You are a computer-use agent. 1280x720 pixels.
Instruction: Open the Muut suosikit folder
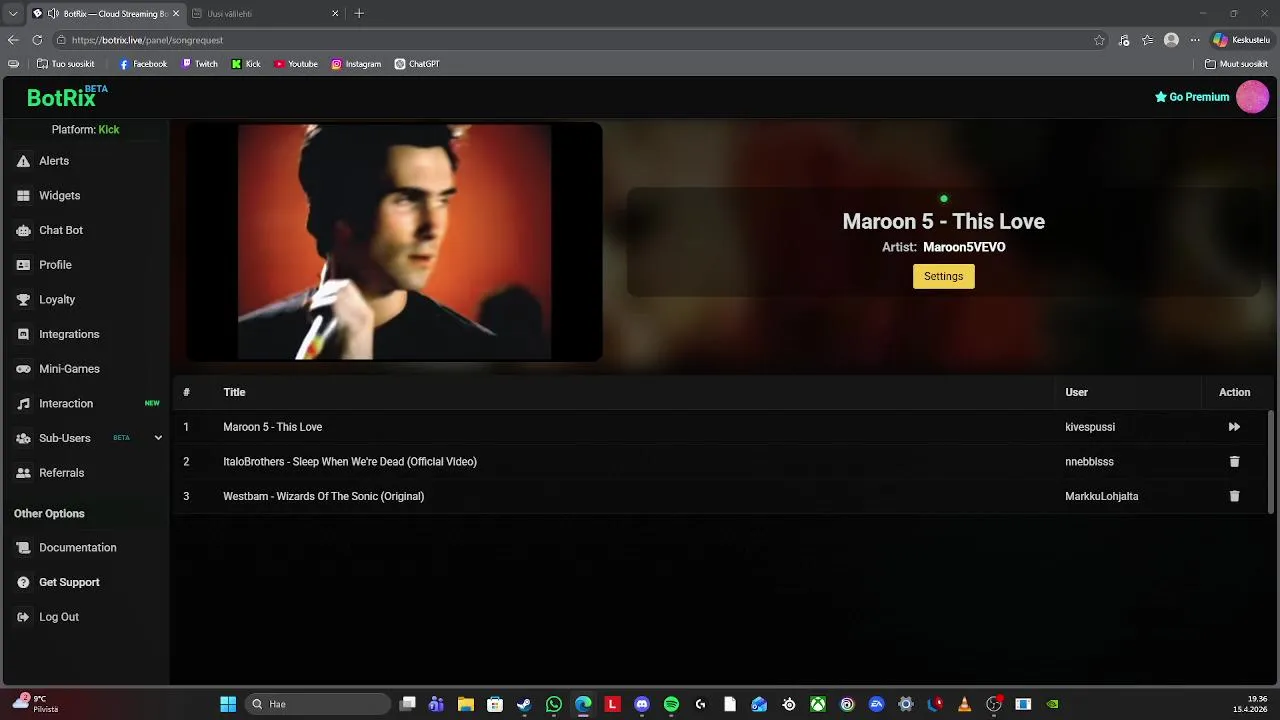pyautogui.click(x=1236, y=64)
